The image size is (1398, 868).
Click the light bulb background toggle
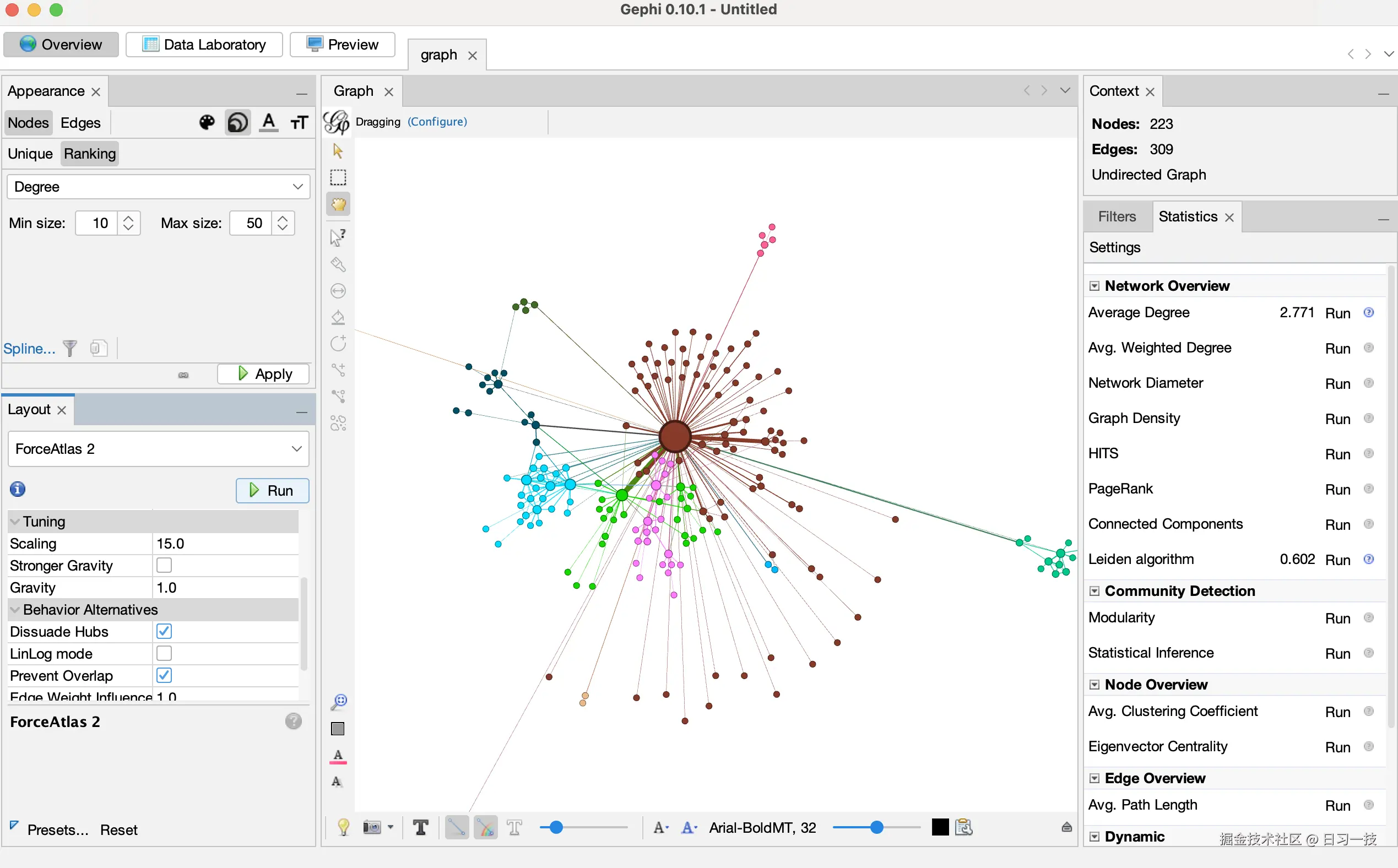(343, 827)
